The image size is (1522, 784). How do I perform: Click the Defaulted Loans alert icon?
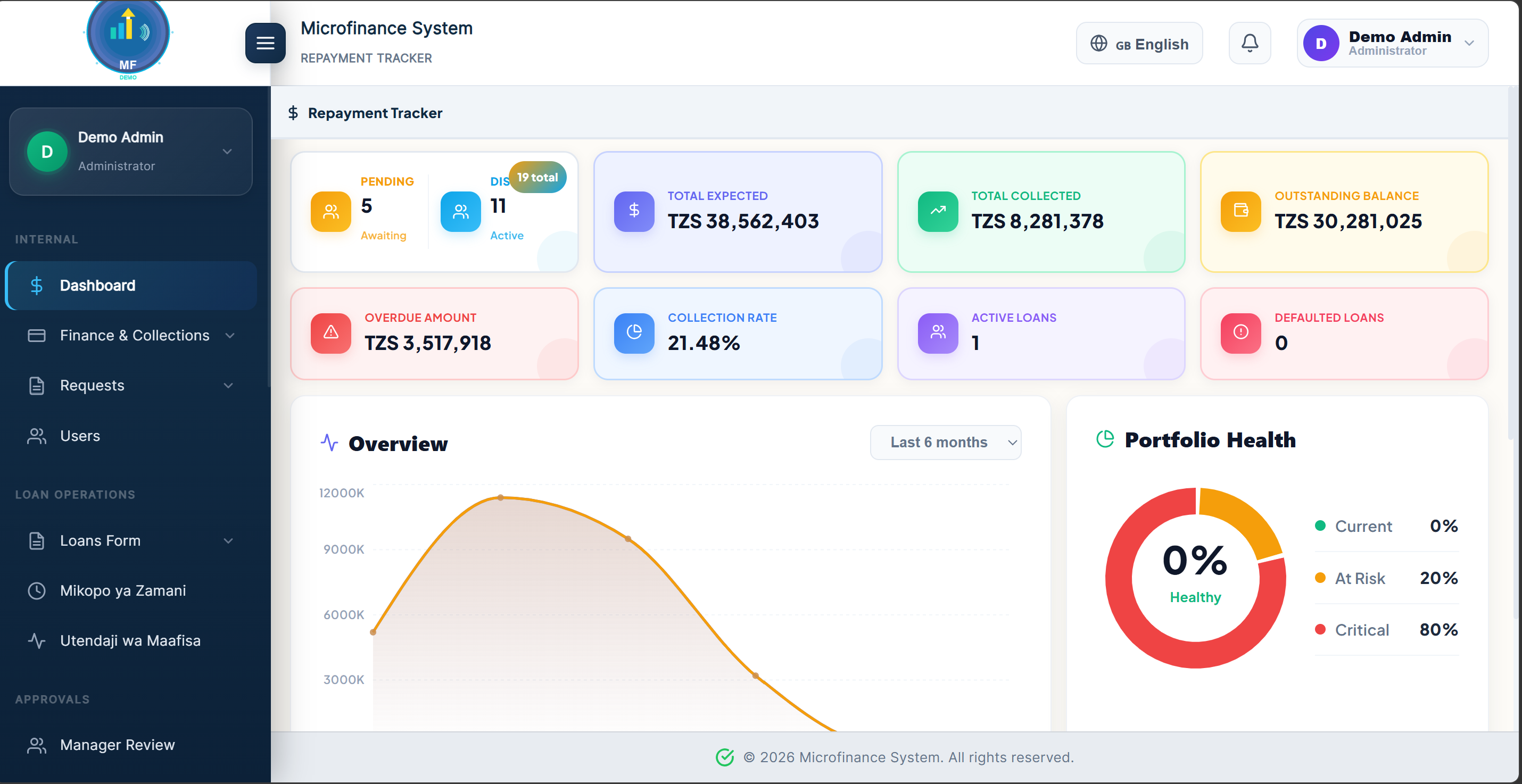1241,333
